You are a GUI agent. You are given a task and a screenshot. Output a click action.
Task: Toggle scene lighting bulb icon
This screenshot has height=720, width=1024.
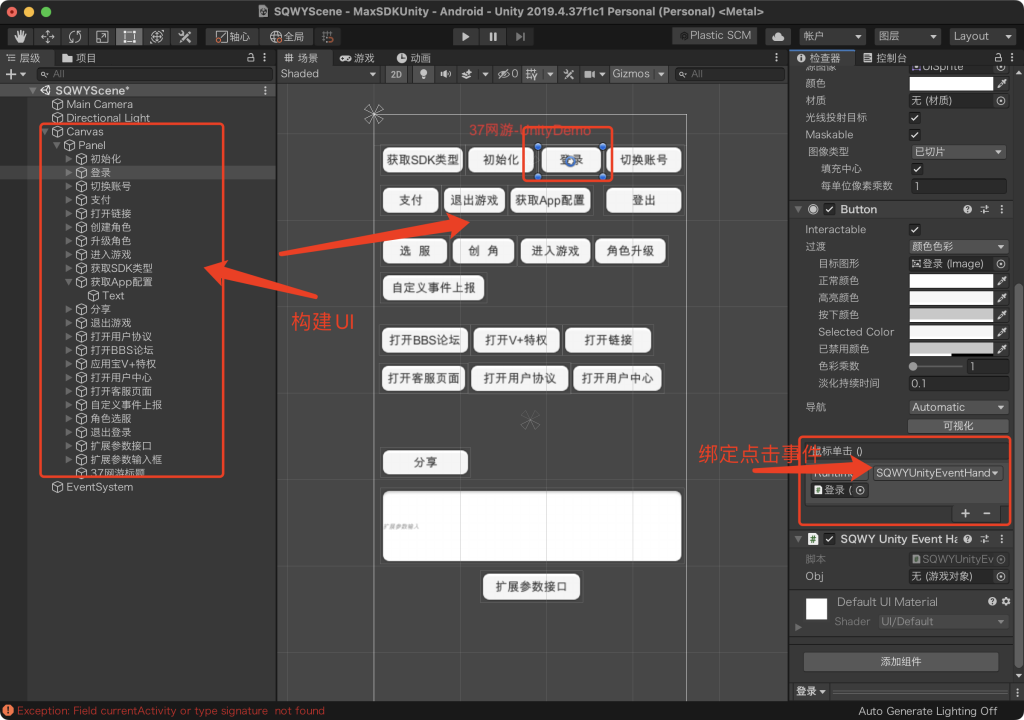[x=423, y=74]
